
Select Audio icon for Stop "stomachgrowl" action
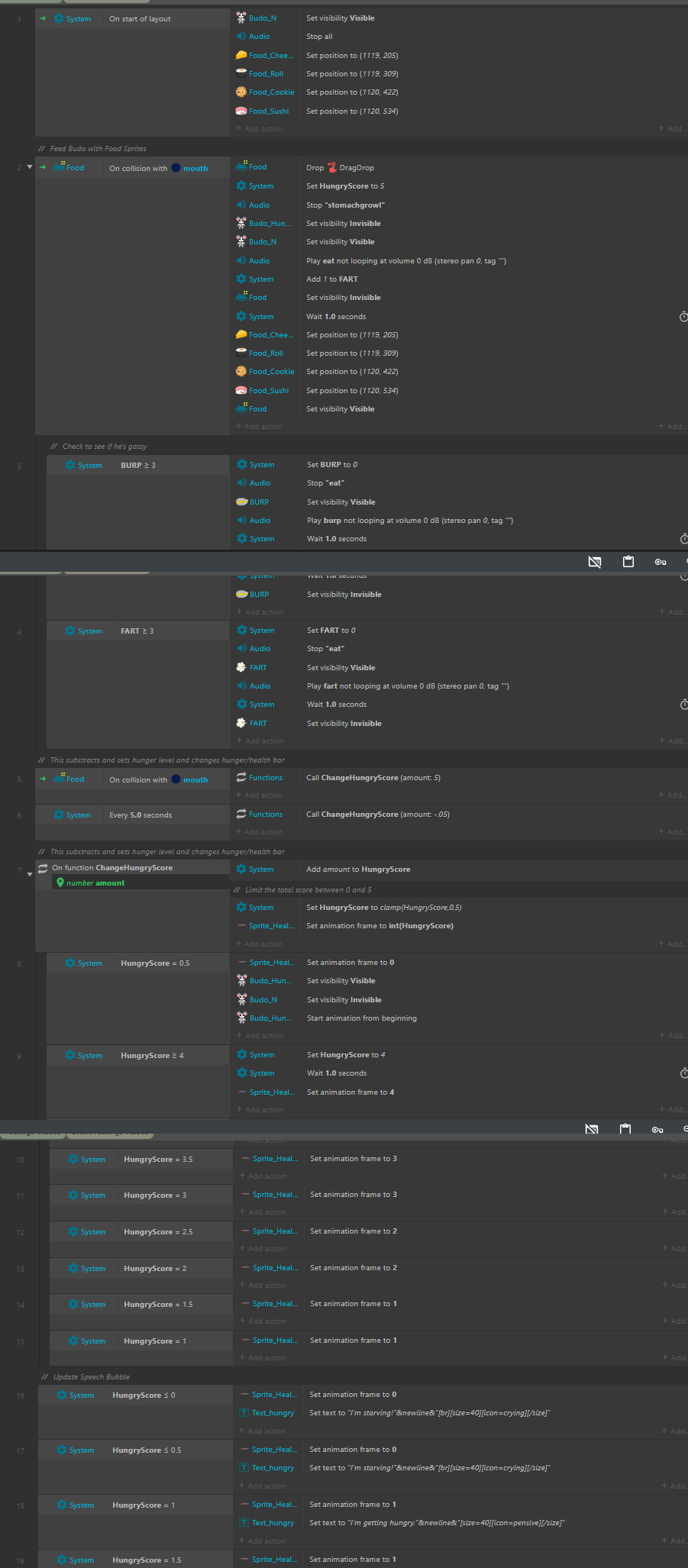click(x=241, y=205)
